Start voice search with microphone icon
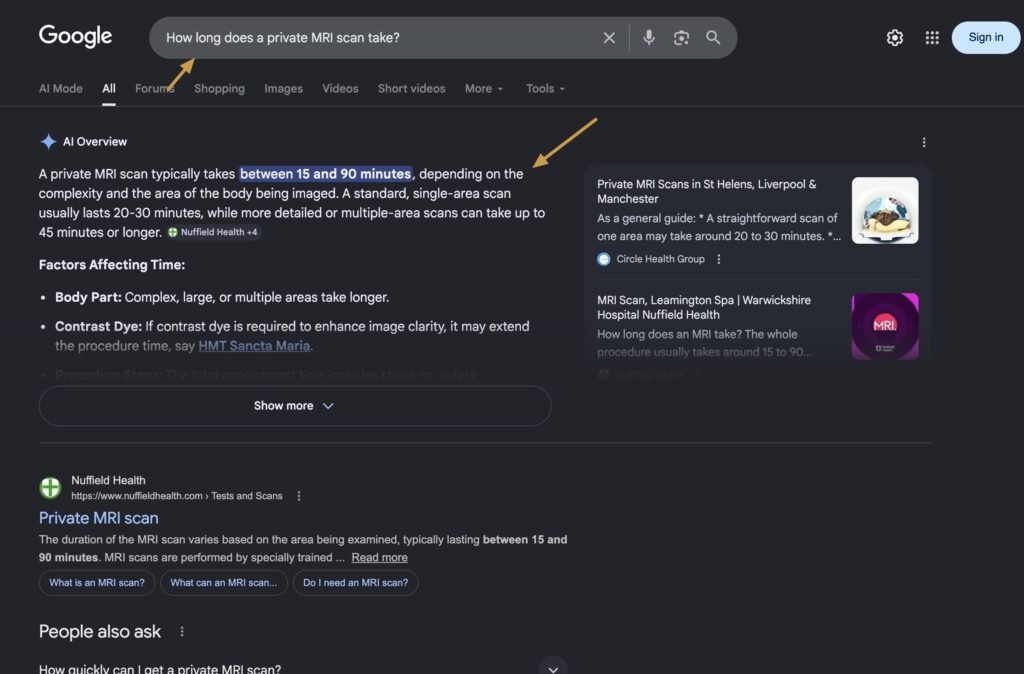Image resolution: width=1024 pixels, height=674 pixels. pos(649,38)
